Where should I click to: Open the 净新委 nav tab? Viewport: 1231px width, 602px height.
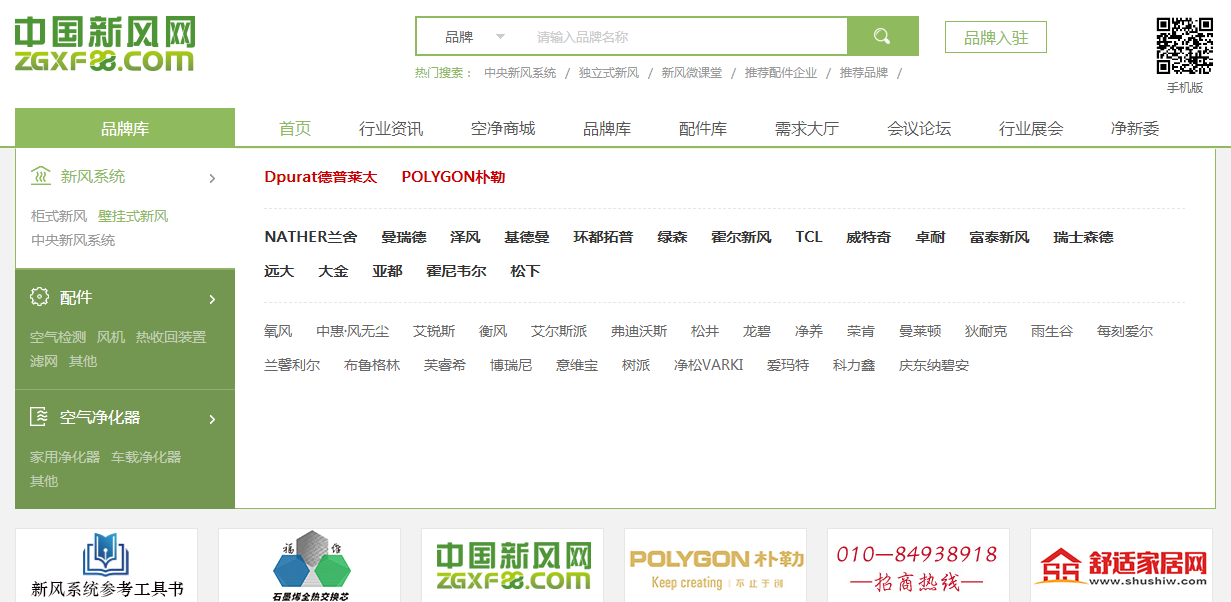[x=1135, y=128]
